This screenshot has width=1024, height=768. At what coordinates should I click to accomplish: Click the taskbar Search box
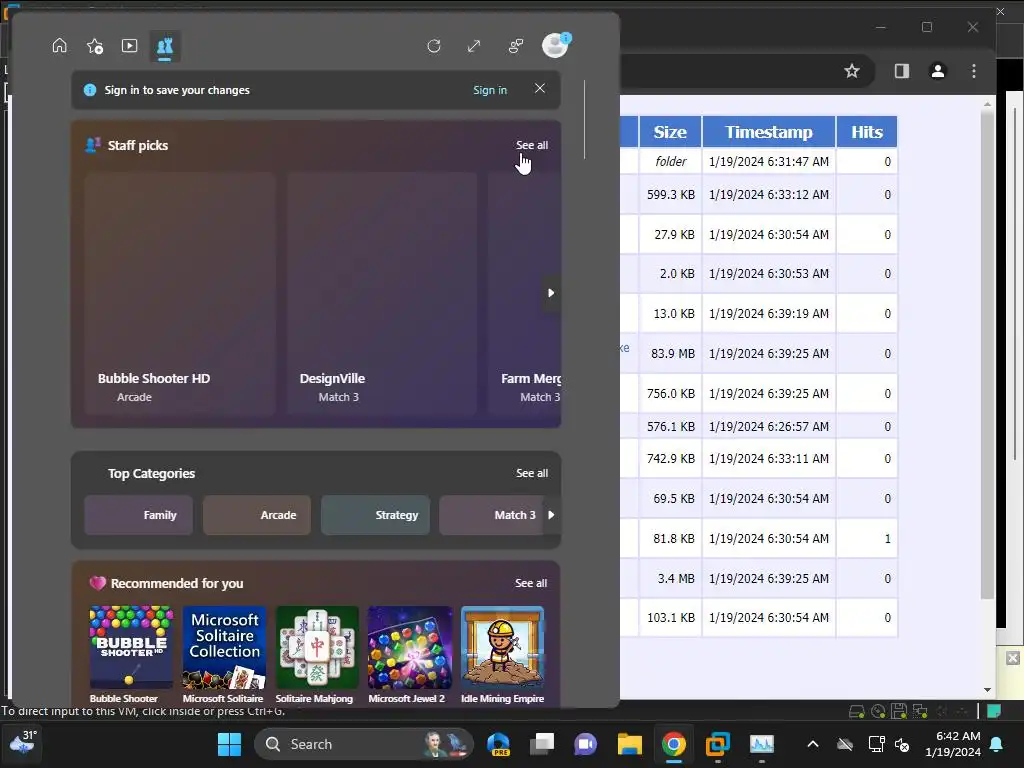pos(363,744)
